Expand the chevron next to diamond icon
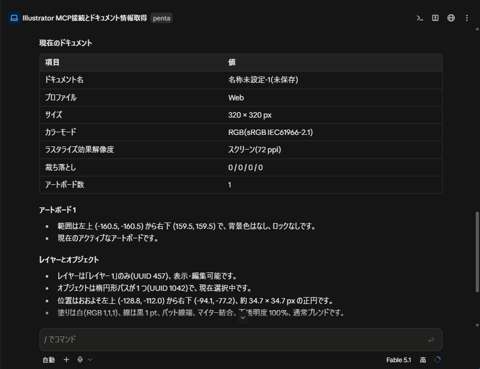This screenshot has height=369, width=480. tap(90, 359)
